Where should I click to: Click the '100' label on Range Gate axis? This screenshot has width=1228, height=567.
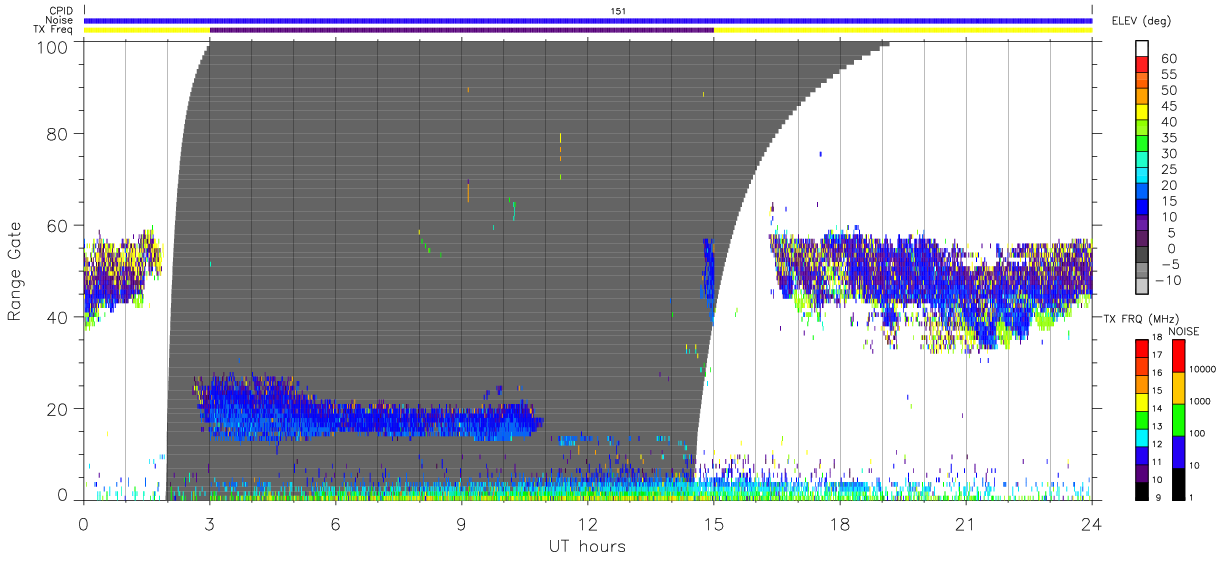pyautogui.click(x=52, y=46)
